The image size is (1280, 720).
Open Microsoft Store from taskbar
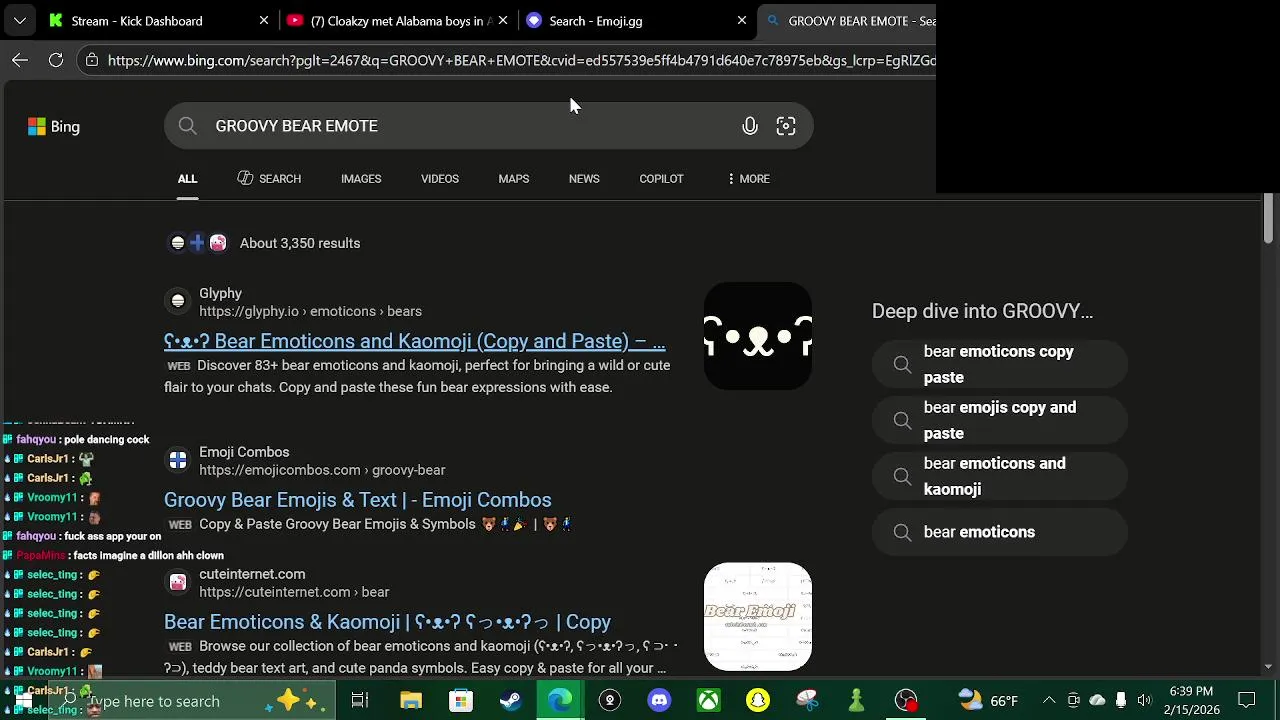tap(460, 701)
